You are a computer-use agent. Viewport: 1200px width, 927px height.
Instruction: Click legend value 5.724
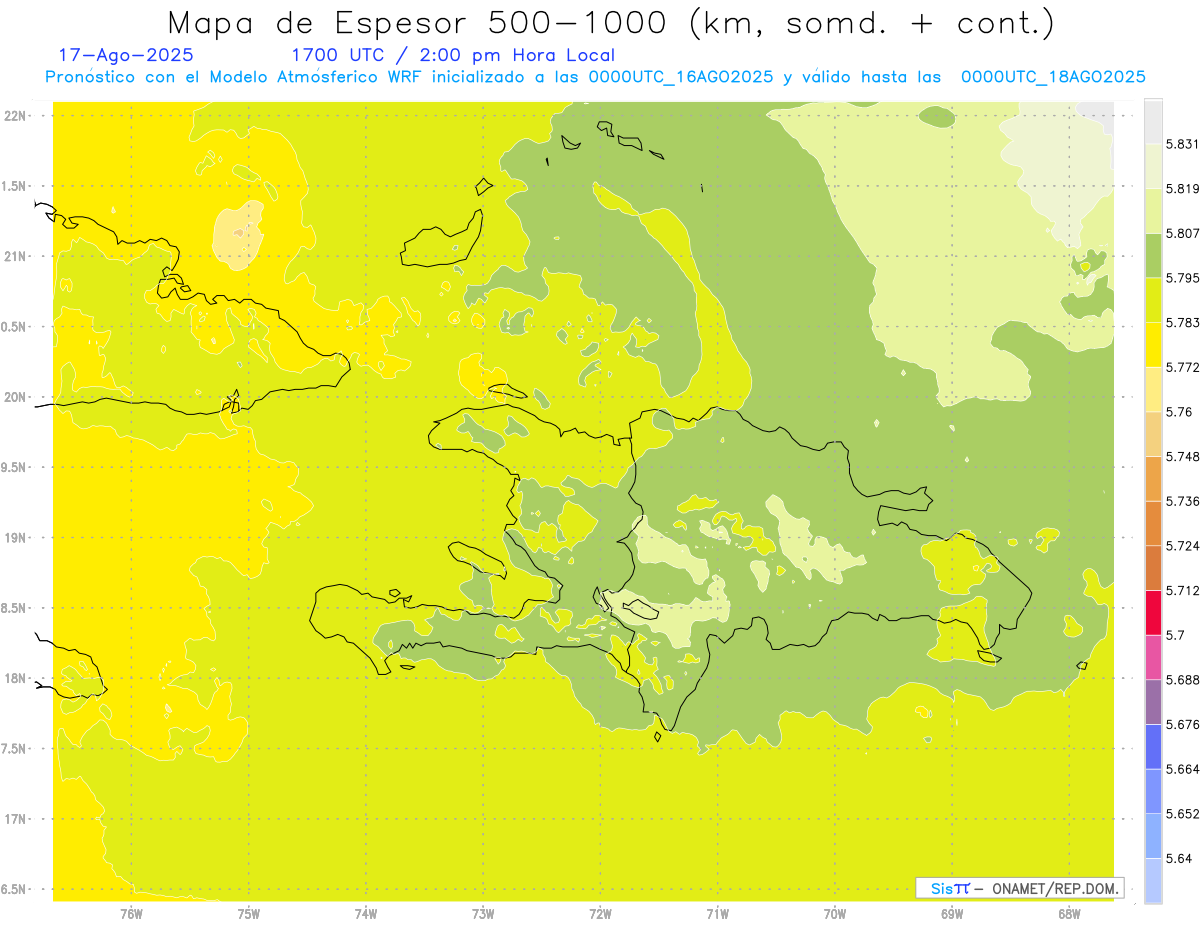tap(1182, 546)
